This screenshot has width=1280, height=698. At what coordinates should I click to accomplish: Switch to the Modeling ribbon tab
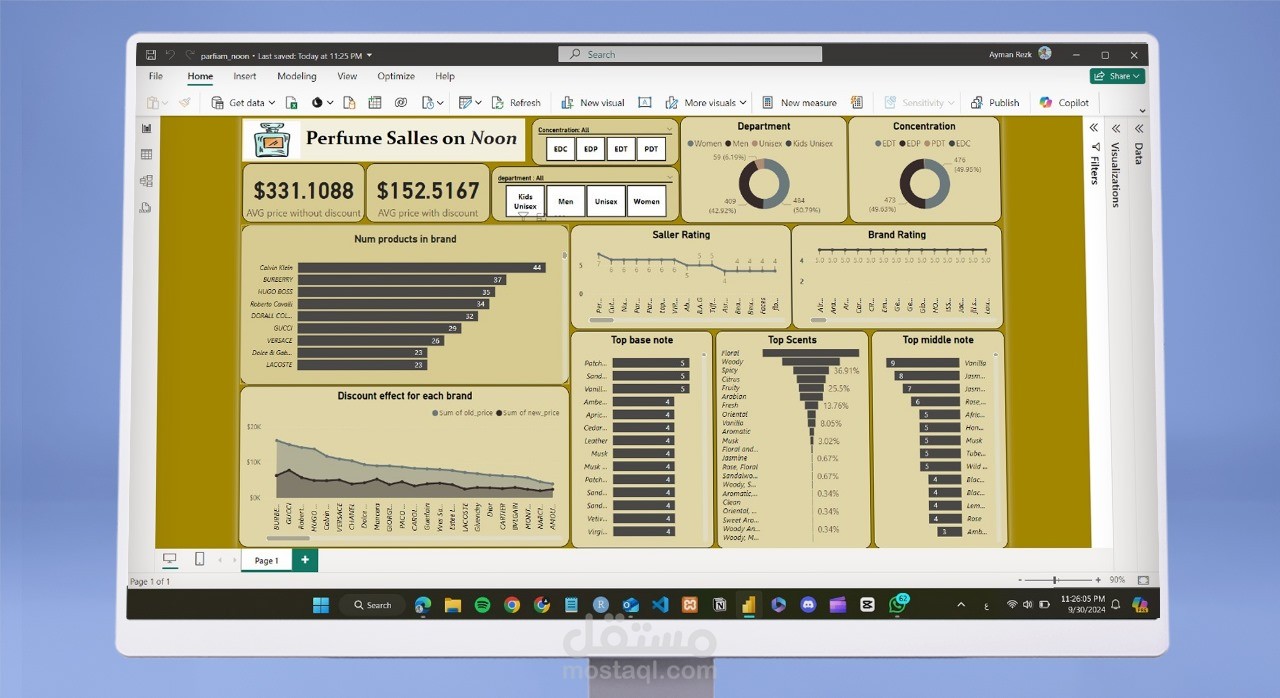(x=297, y=76)
